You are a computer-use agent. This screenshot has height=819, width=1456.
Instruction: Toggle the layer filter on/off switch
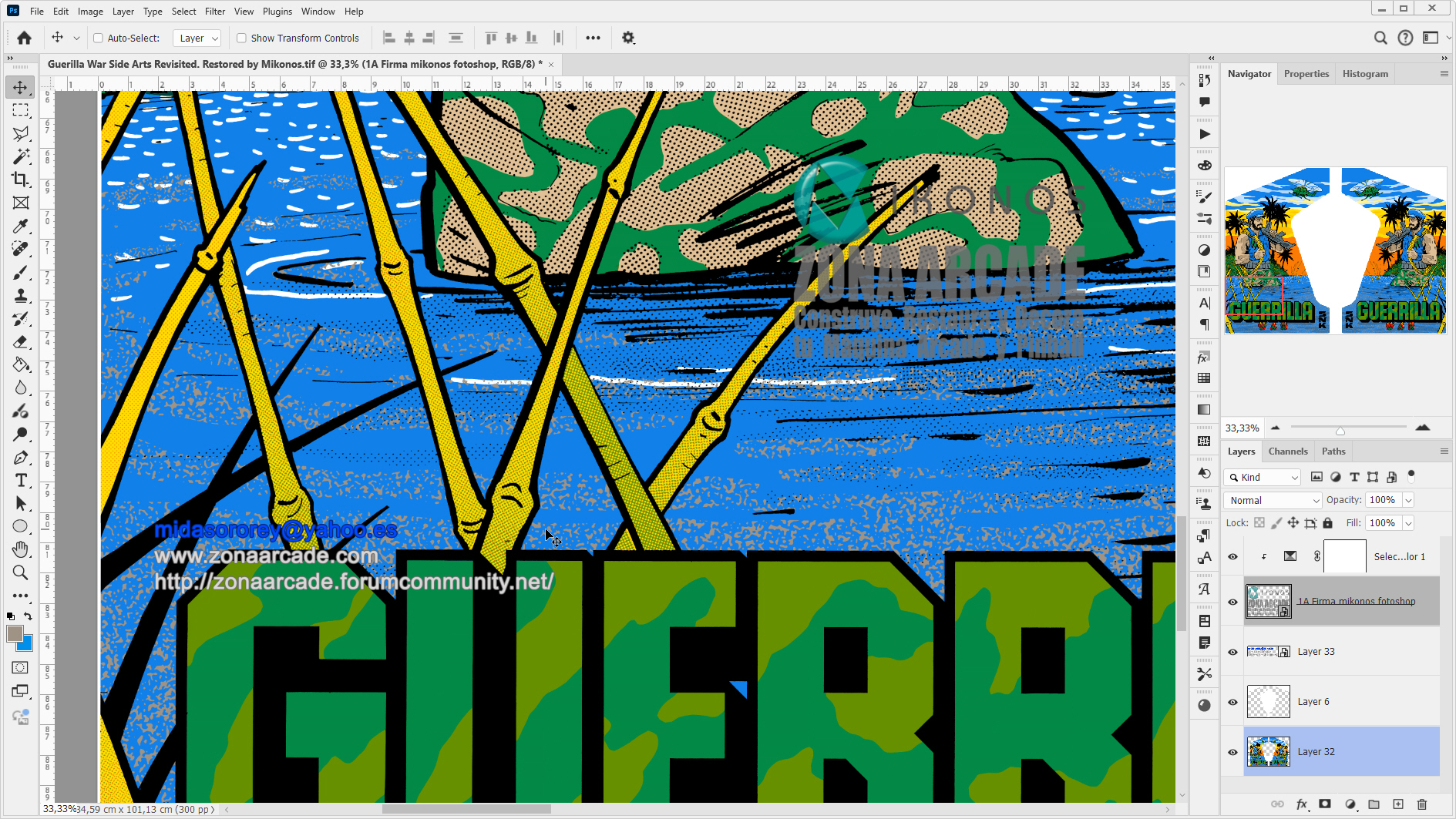[1411, 475]
